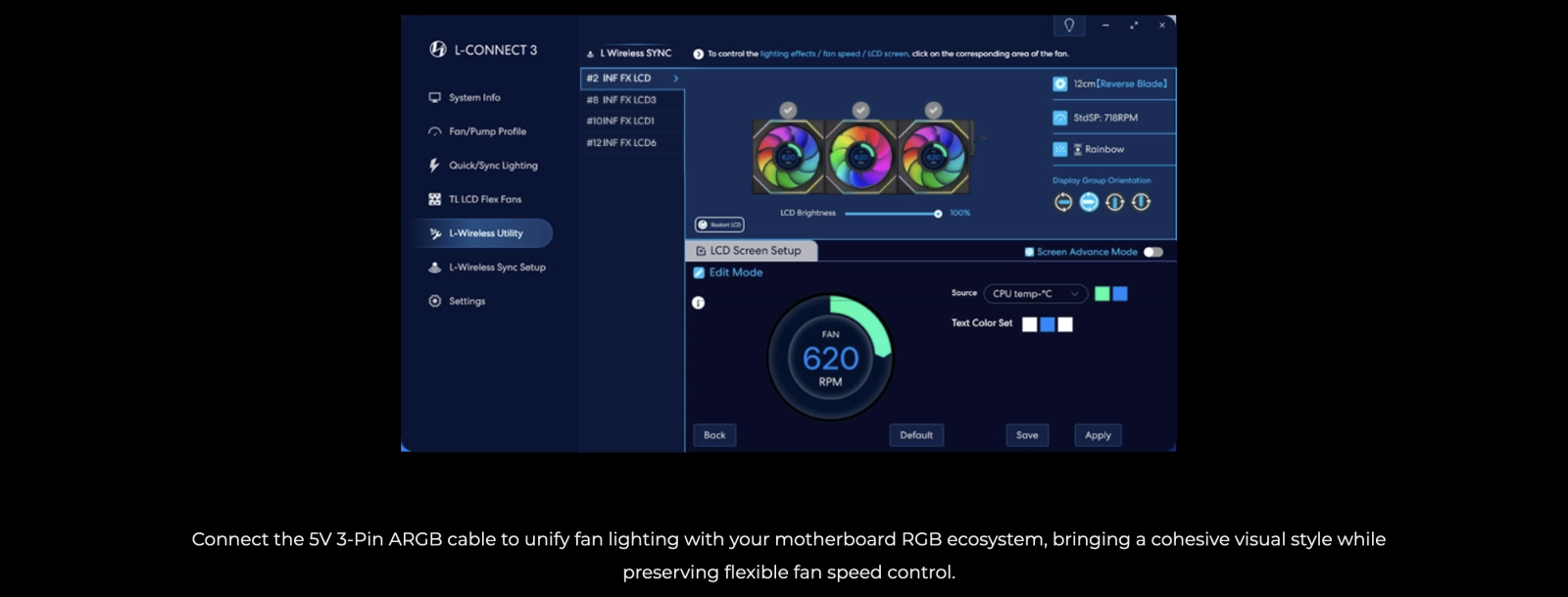This screenshot has width=1568, height=597.
Task: Click the info icon beside the fan gauge
Action: 699,303
